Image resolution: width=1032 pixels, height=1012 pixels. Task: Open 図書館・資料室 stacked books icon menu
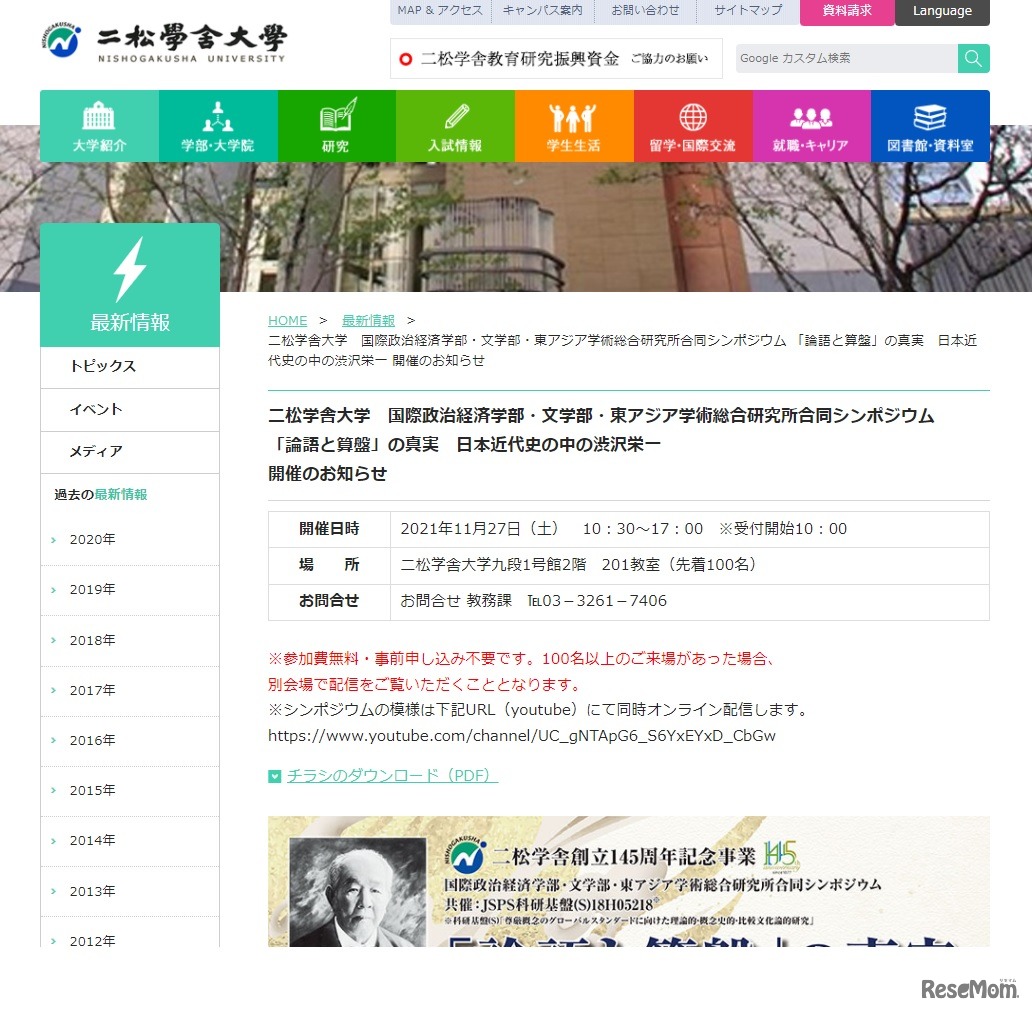coord(930,126)
